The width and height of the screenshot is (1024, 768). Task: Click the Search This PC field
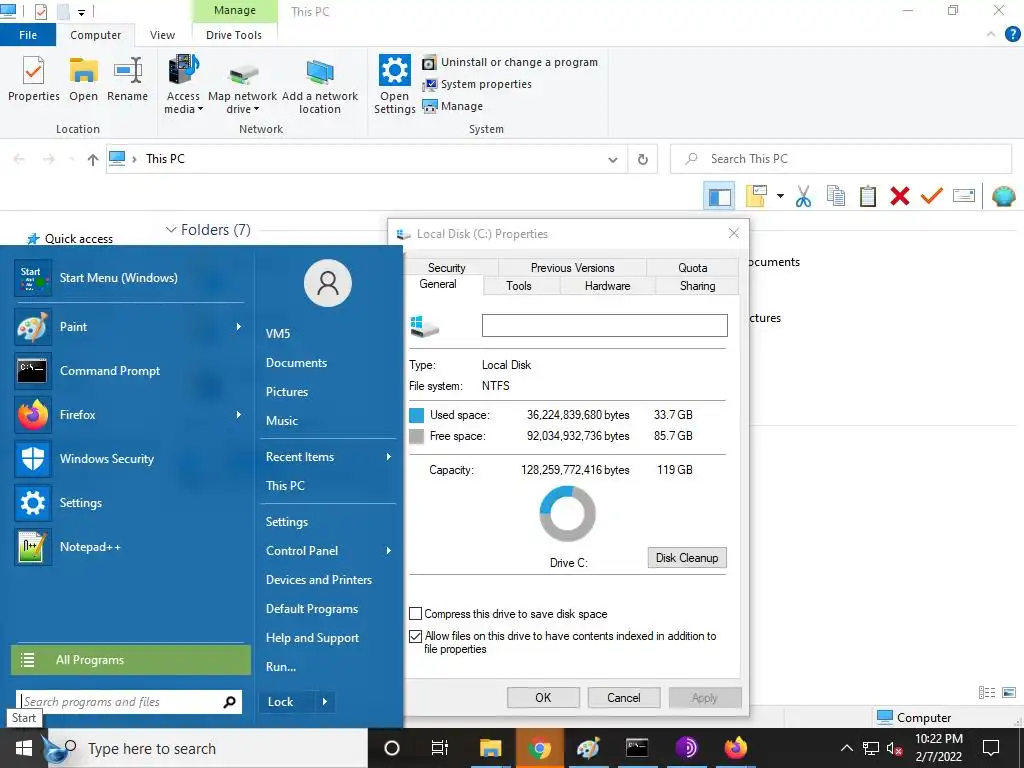click(x=840, y=159)
